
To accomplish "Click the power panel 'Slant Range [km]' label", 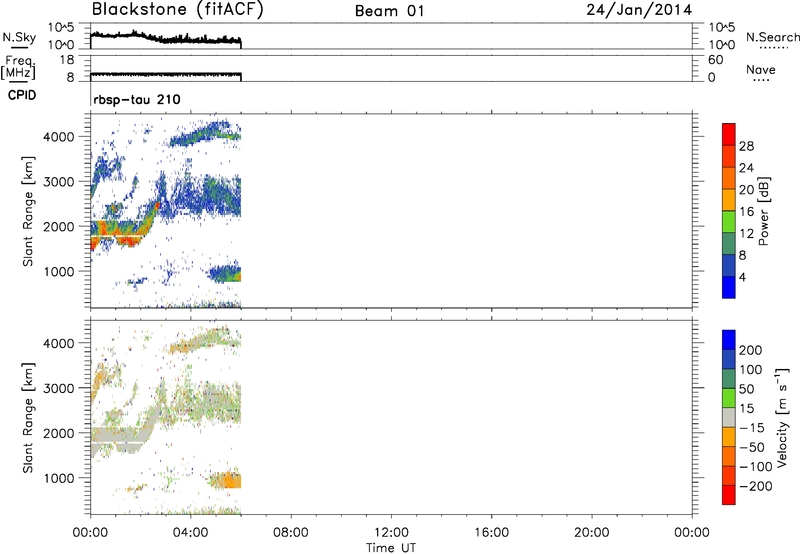I will tap(28, 211).
